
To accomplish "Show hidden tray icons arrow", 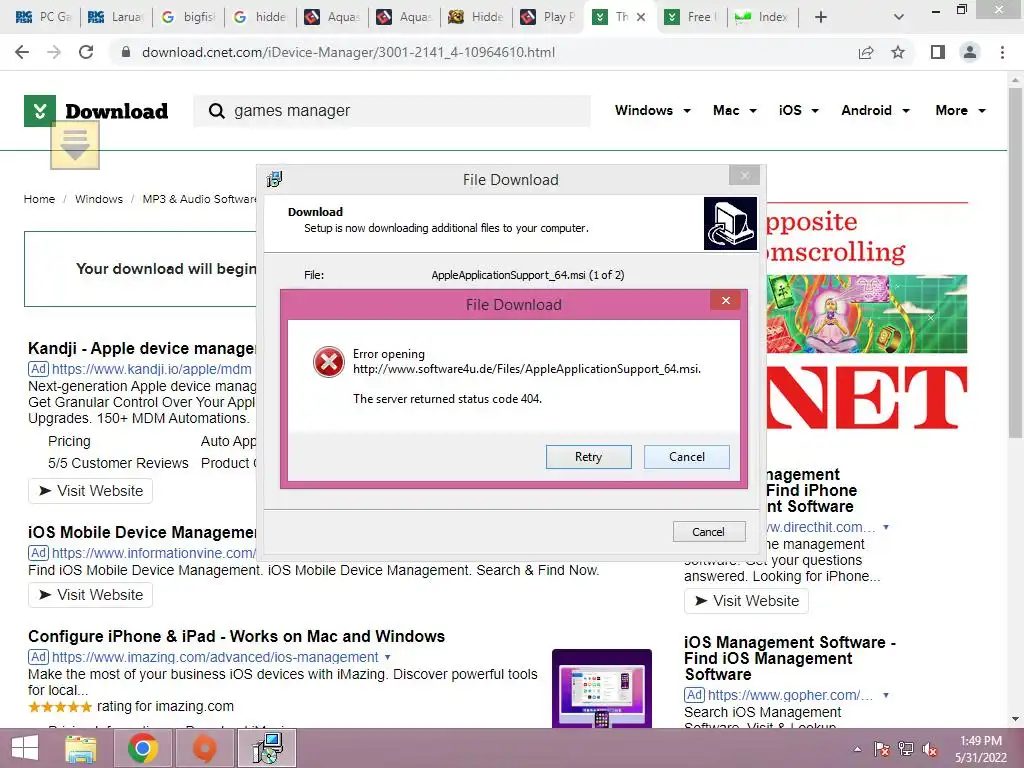I will coord(857,749).
